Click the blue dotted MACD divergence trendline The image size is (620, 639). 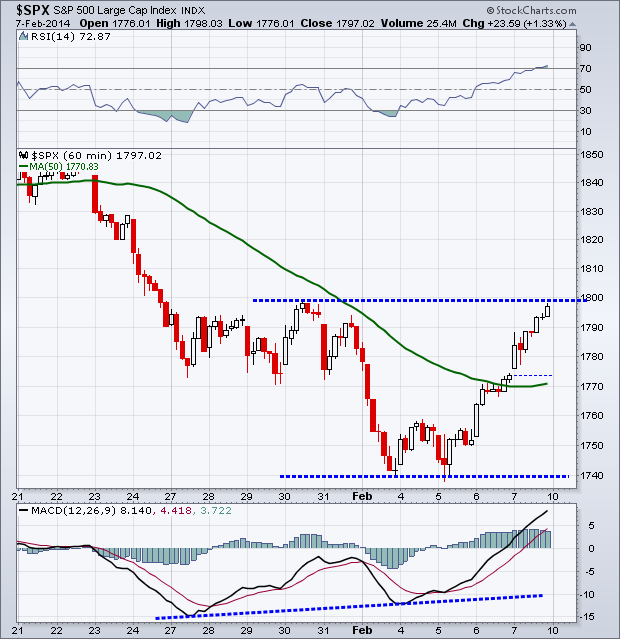coord(350,607)
